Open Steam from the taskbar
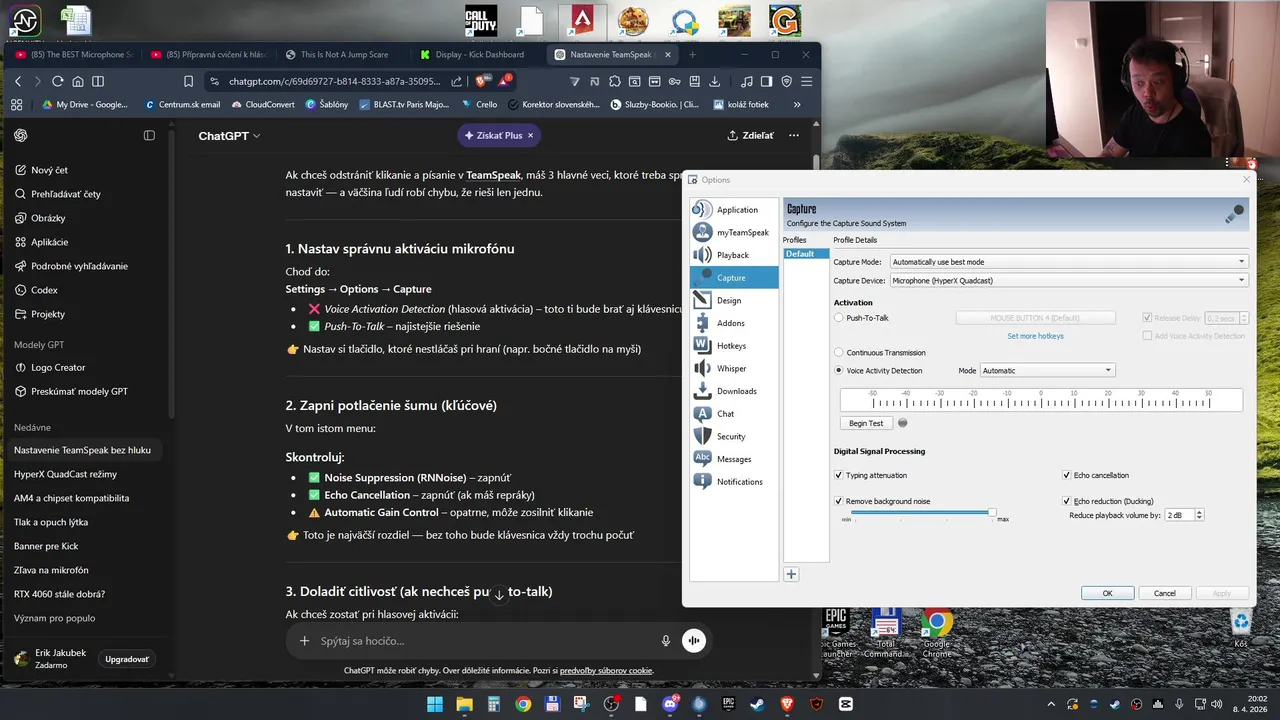 click(759, 704)
